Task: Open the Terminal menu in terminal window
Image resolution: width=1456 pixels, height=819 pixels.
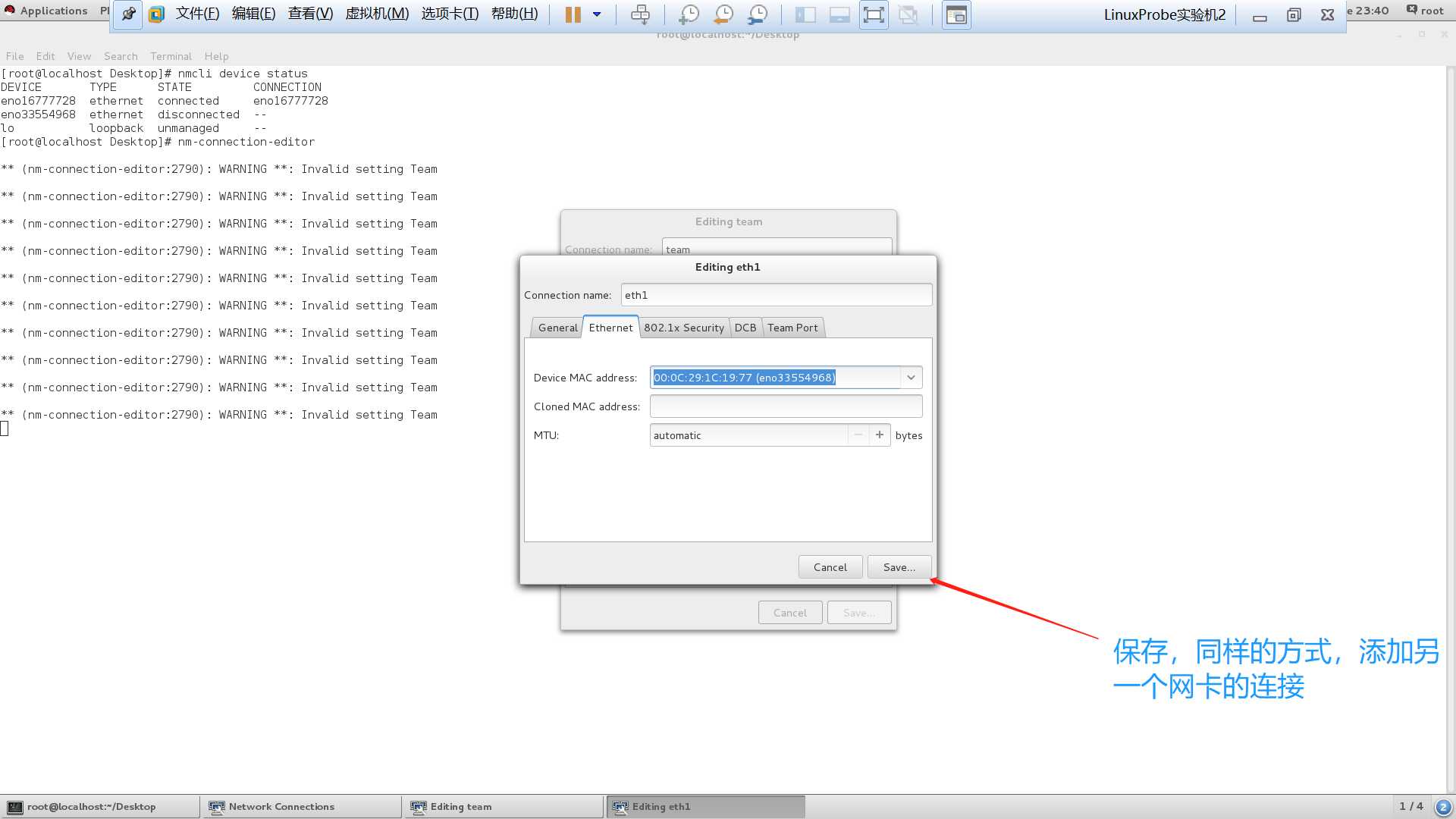Action: 171,56
